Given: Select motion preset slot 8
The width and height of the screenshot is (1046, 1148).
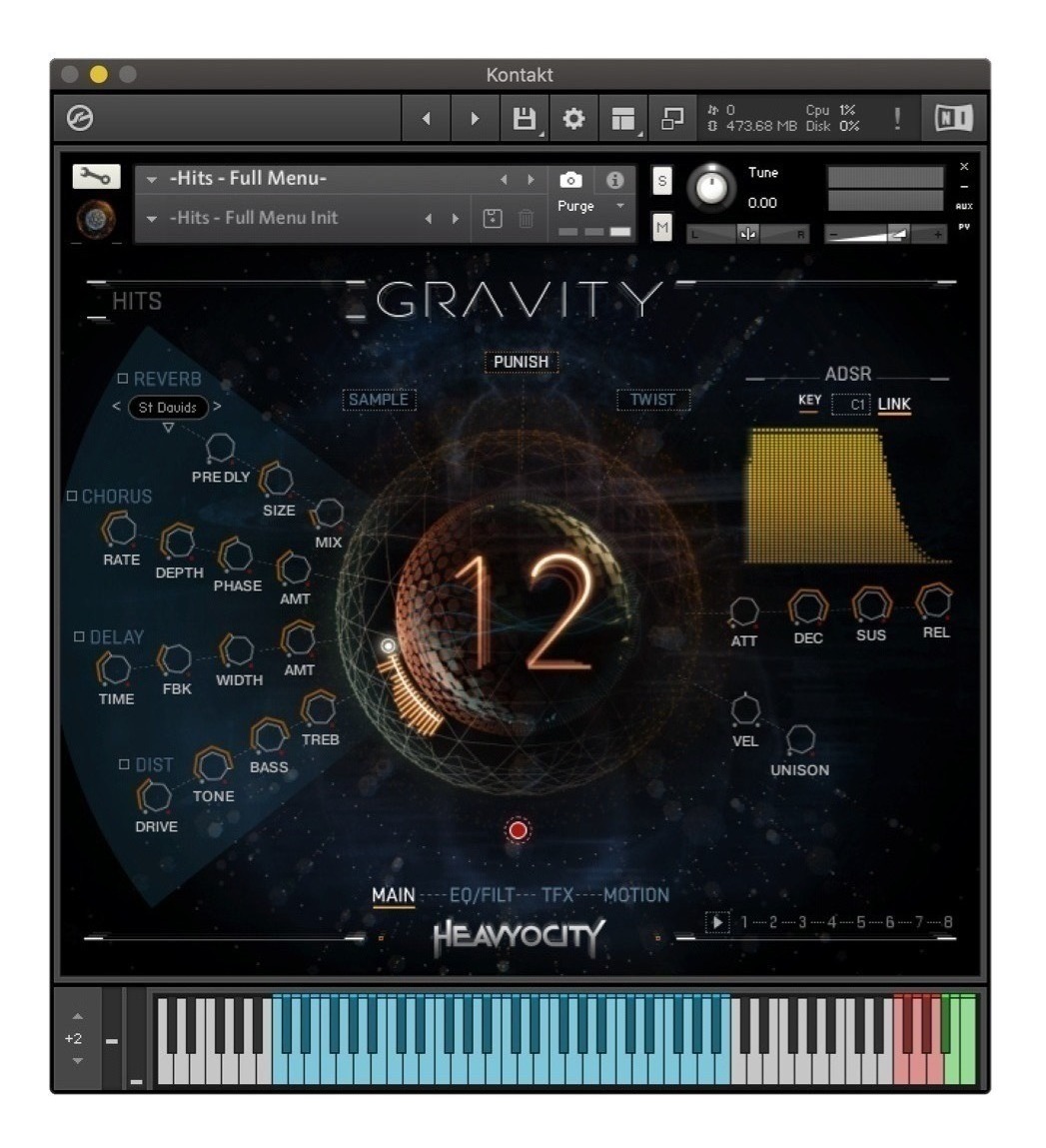Looking at the screenshot, I should [x=948, y=922].
